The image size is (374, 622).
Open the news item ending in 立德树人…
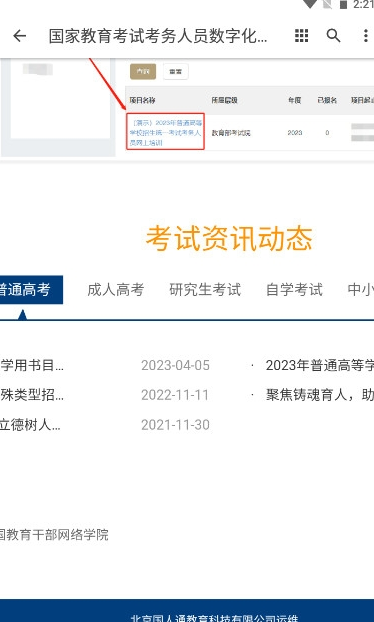pos(30,425)
